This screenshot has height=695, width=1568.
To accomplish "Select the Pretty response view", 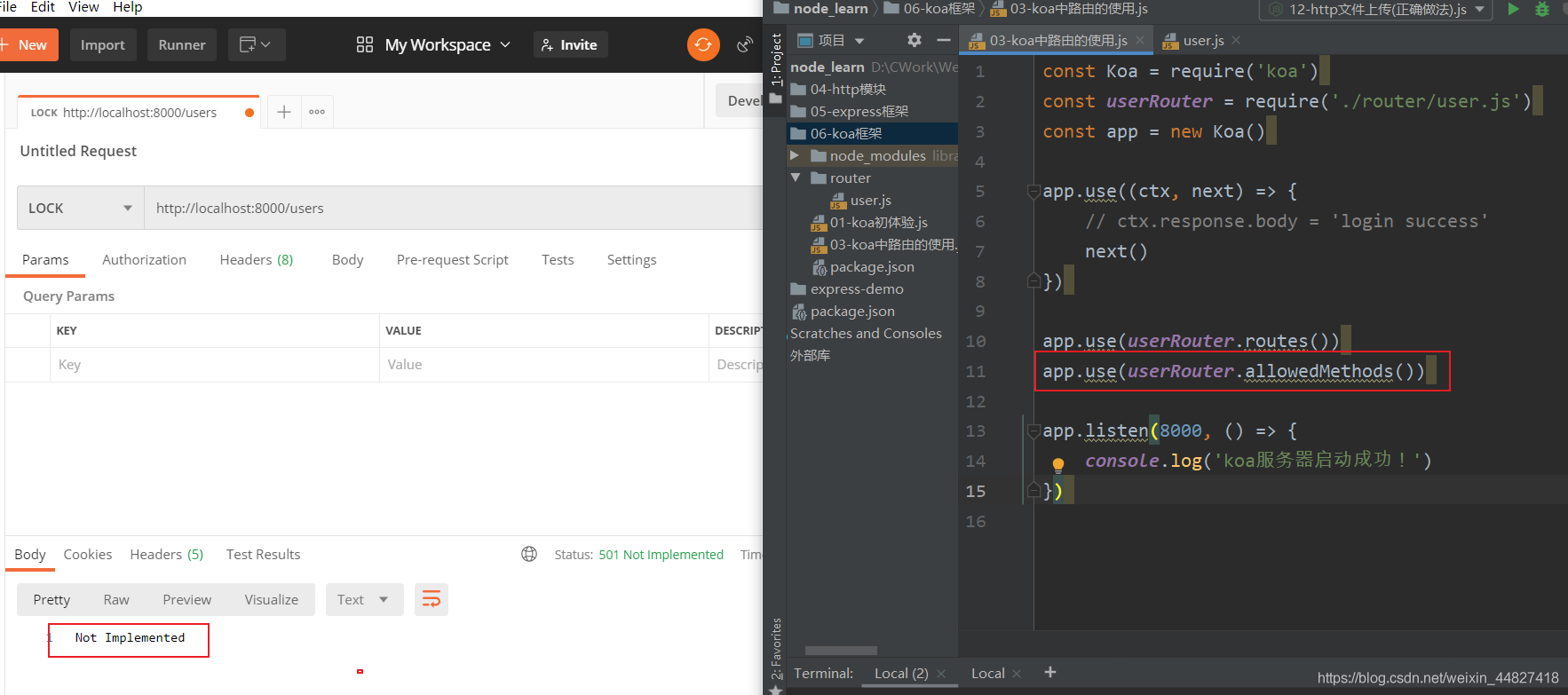I will point(51,599).
